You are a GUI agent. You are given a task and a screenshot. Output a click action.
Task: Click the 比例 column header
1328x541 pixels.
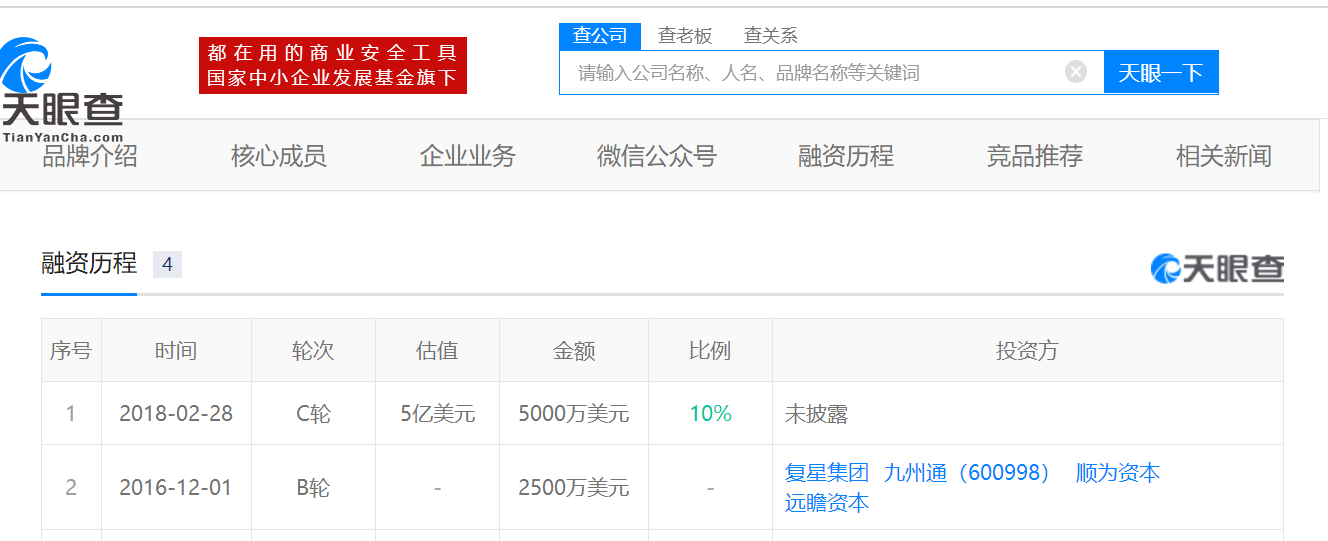[x=710, y=350]
